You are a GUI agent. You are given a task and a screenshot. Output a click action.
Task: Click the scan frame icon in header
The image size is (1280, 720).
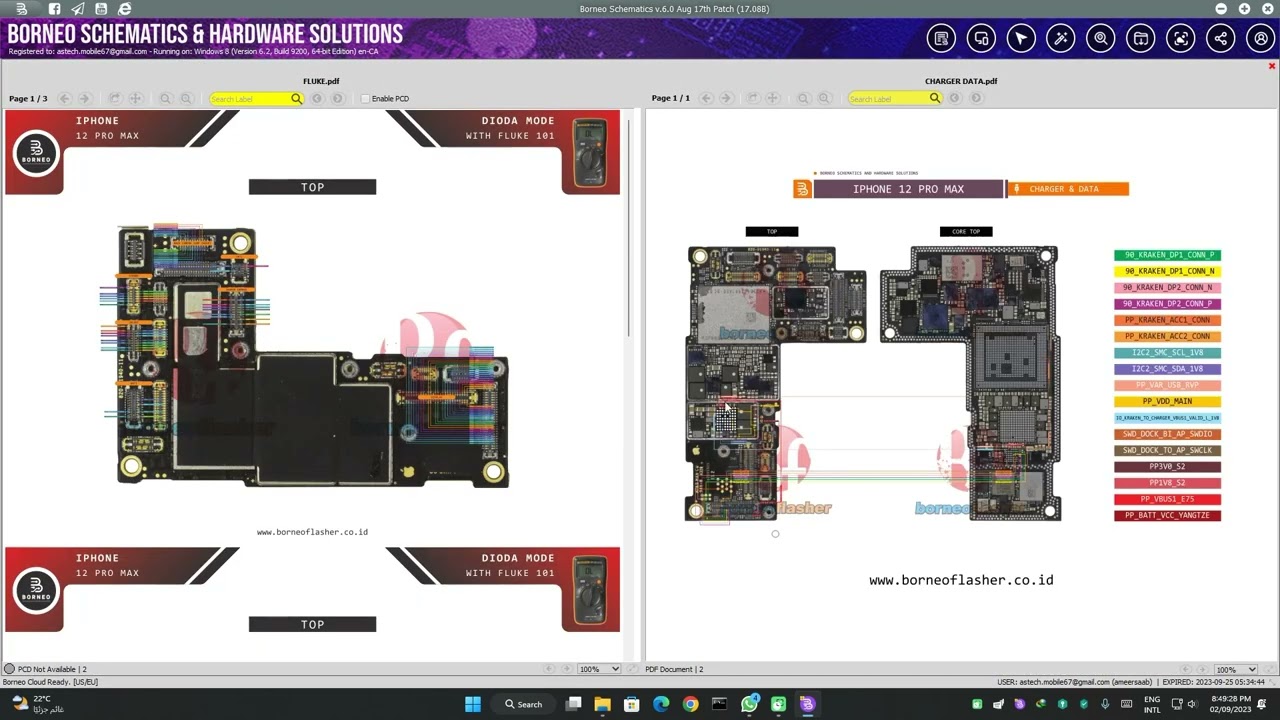1181,38
